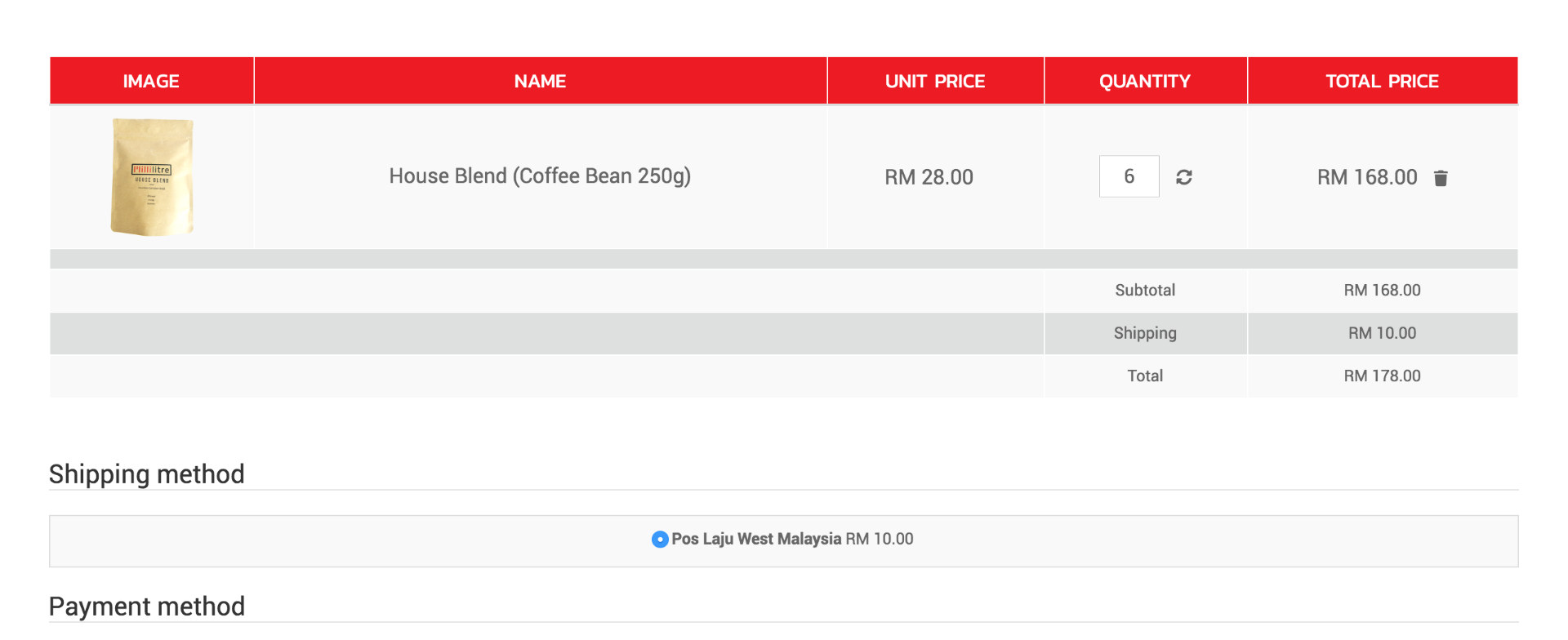Click the quantity input field showing 6
This screenshot has height=640, width=1568.
click(1129, 176)
